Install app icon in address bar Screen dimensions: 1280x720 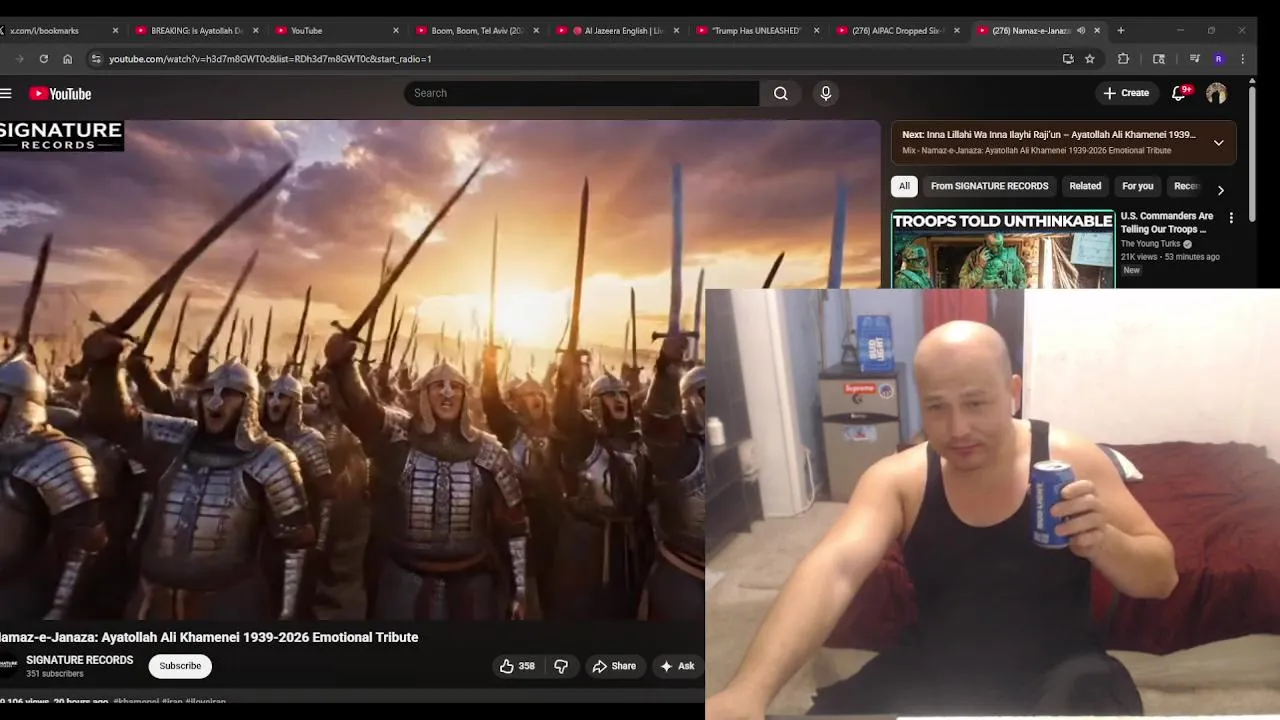[1068, 59]
